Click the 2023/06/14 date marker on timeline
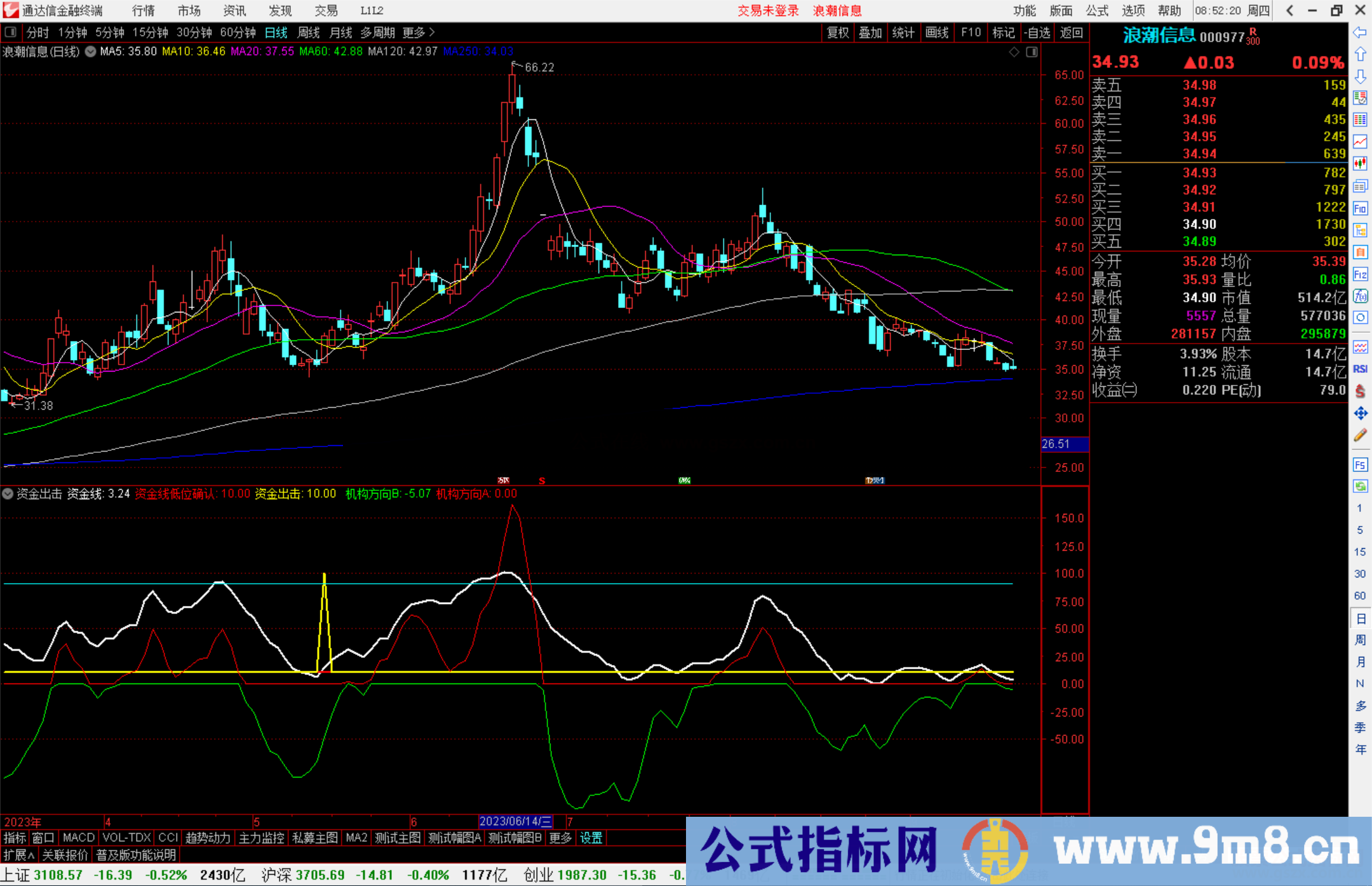The image size is (1372, 886). tap(515, 821)
